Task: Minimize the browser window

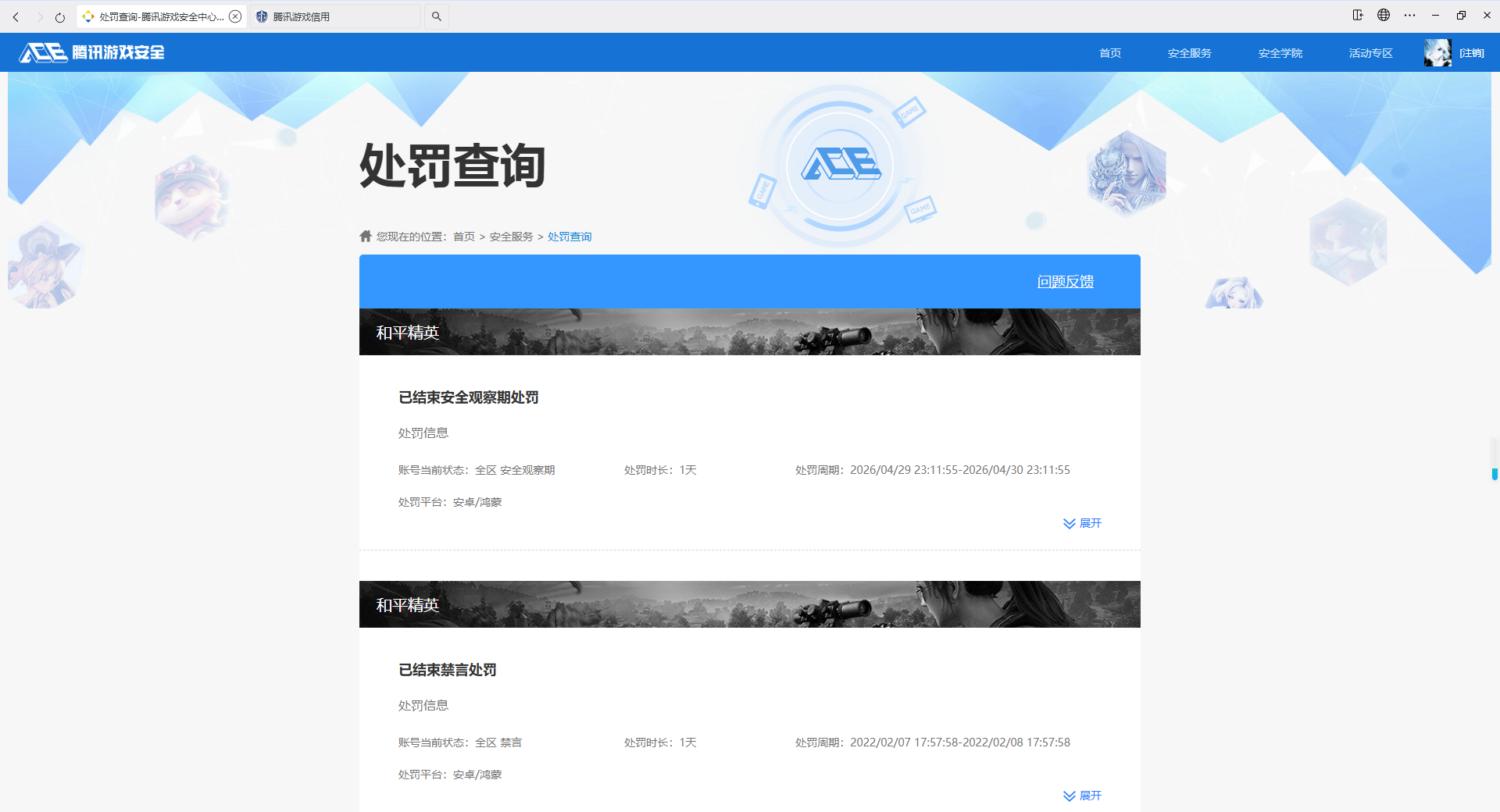Action: 1435,15
